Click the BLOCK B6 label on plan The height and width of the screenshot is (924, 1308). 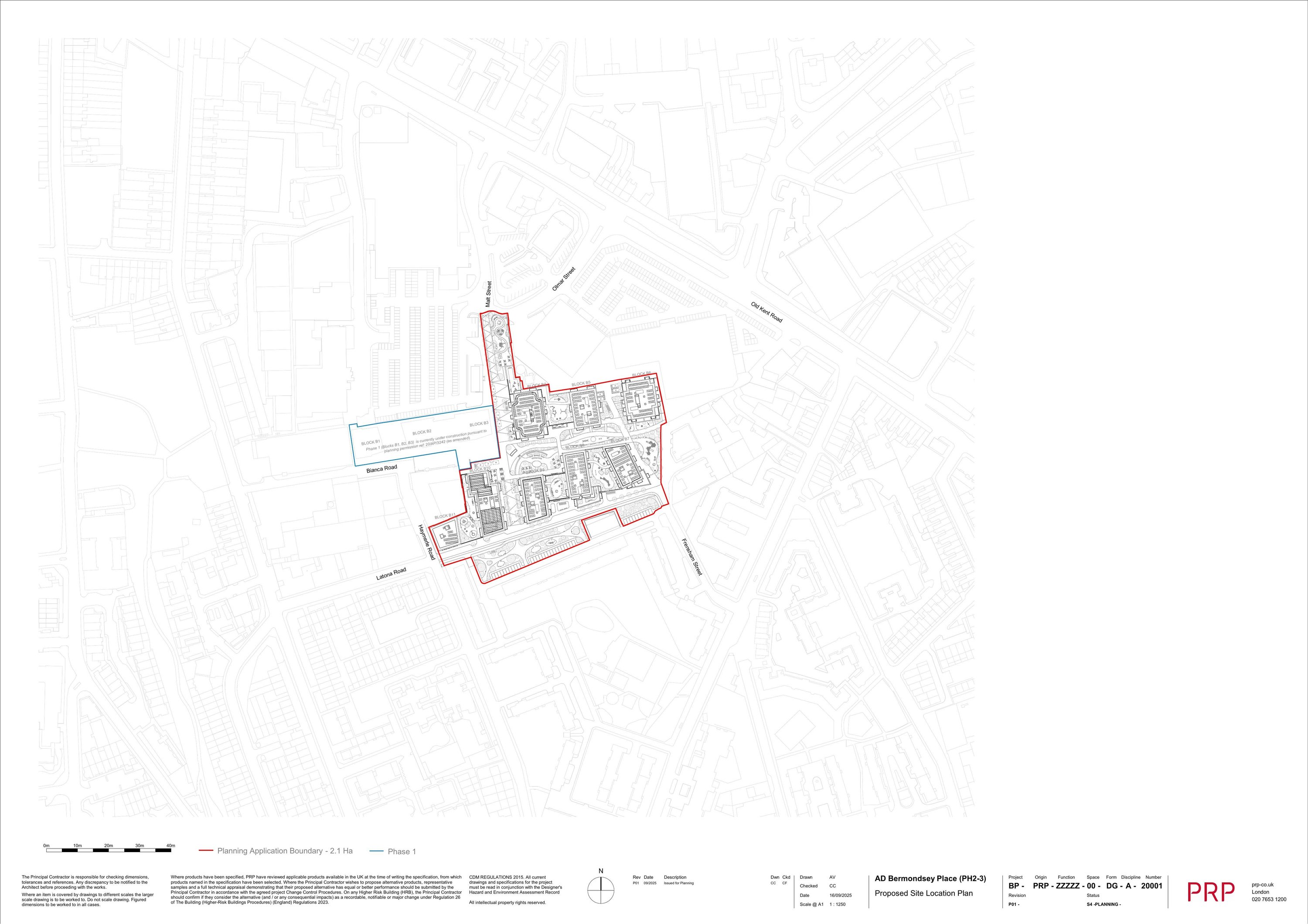[641, 374]
